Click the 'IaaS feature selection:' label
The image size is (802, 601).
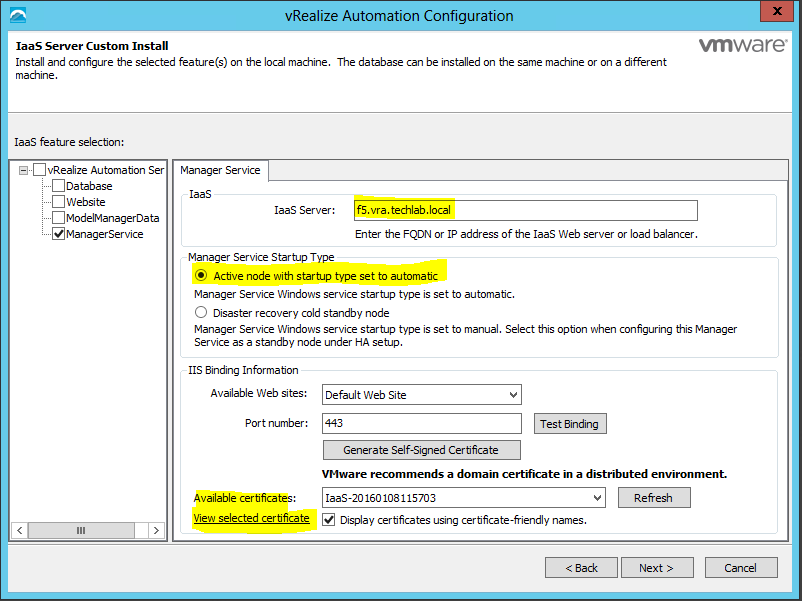[x=70, y=142]
